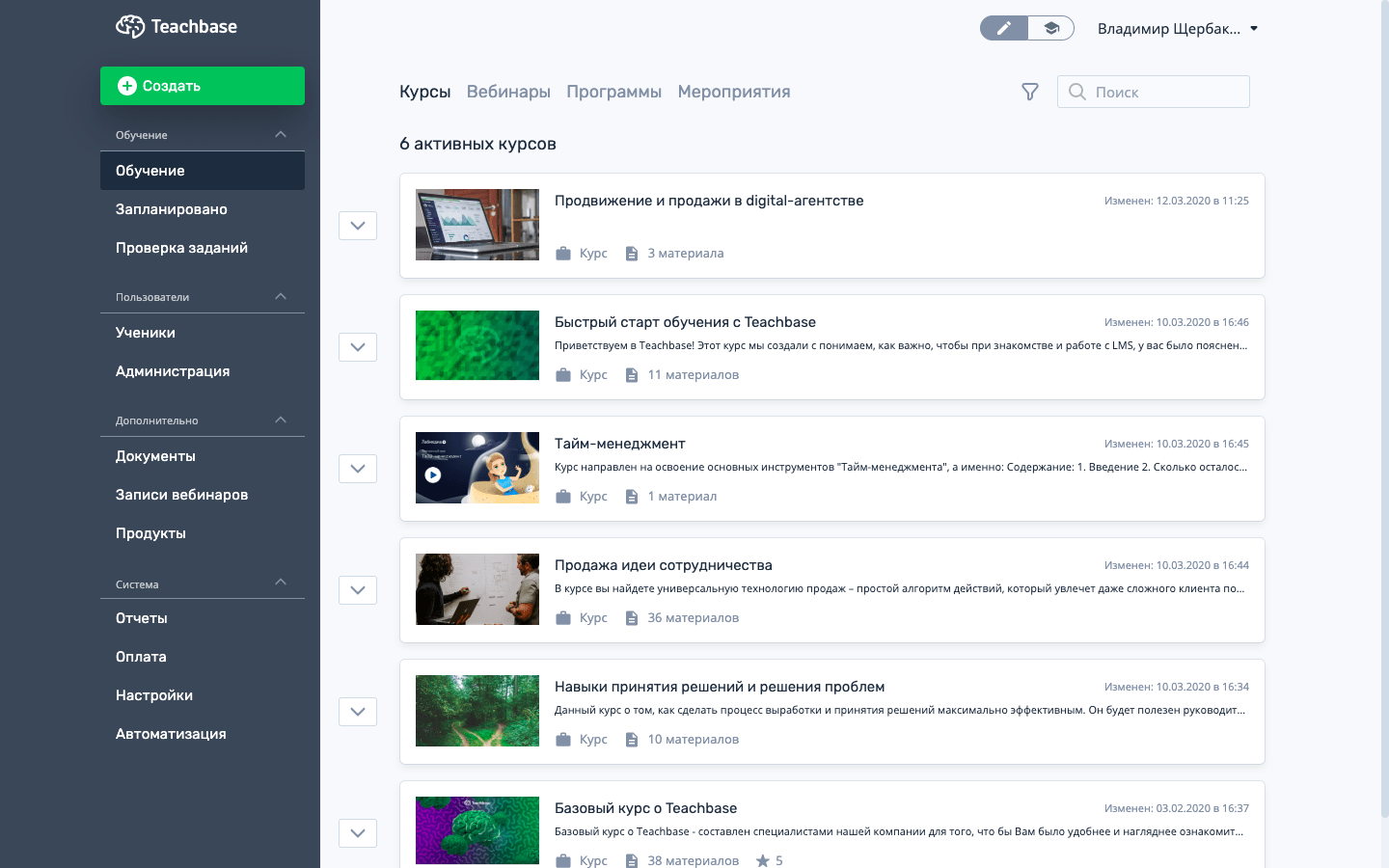Click the briefcase icon on Продажа идеи сотрудничества
1389x868 pixels.
pos(563,618)
